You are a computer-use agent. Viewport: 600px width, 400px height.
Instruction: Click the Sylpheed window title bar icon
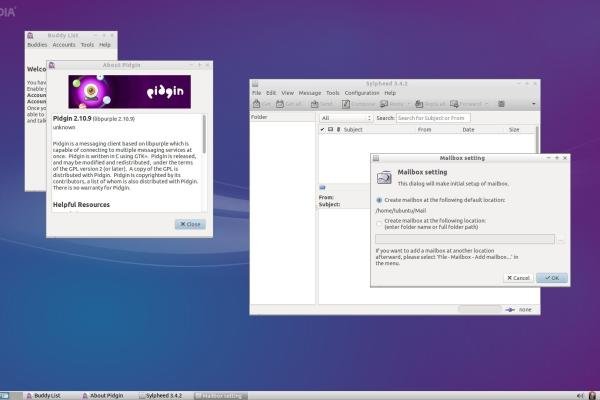pos(255,84)
